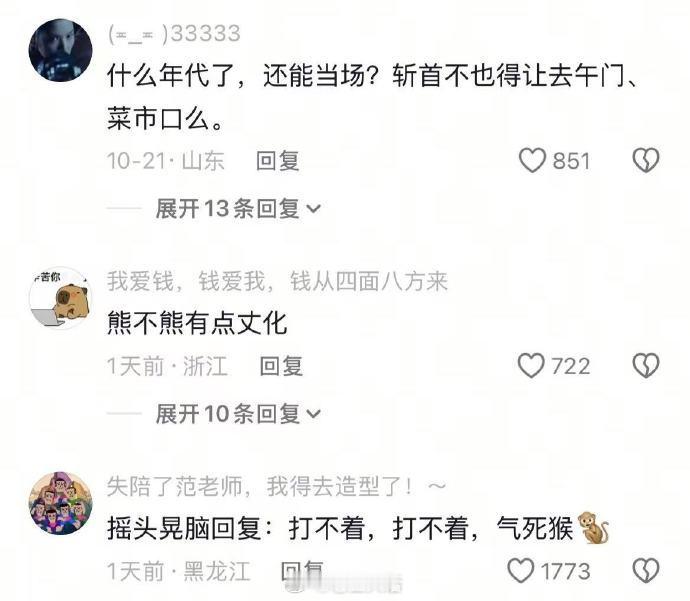The height and width of the screenshot is (601, 690).
Task: Click chevron next to 展开13条回复
Action: pyautogui.click(x=313, y=209)
